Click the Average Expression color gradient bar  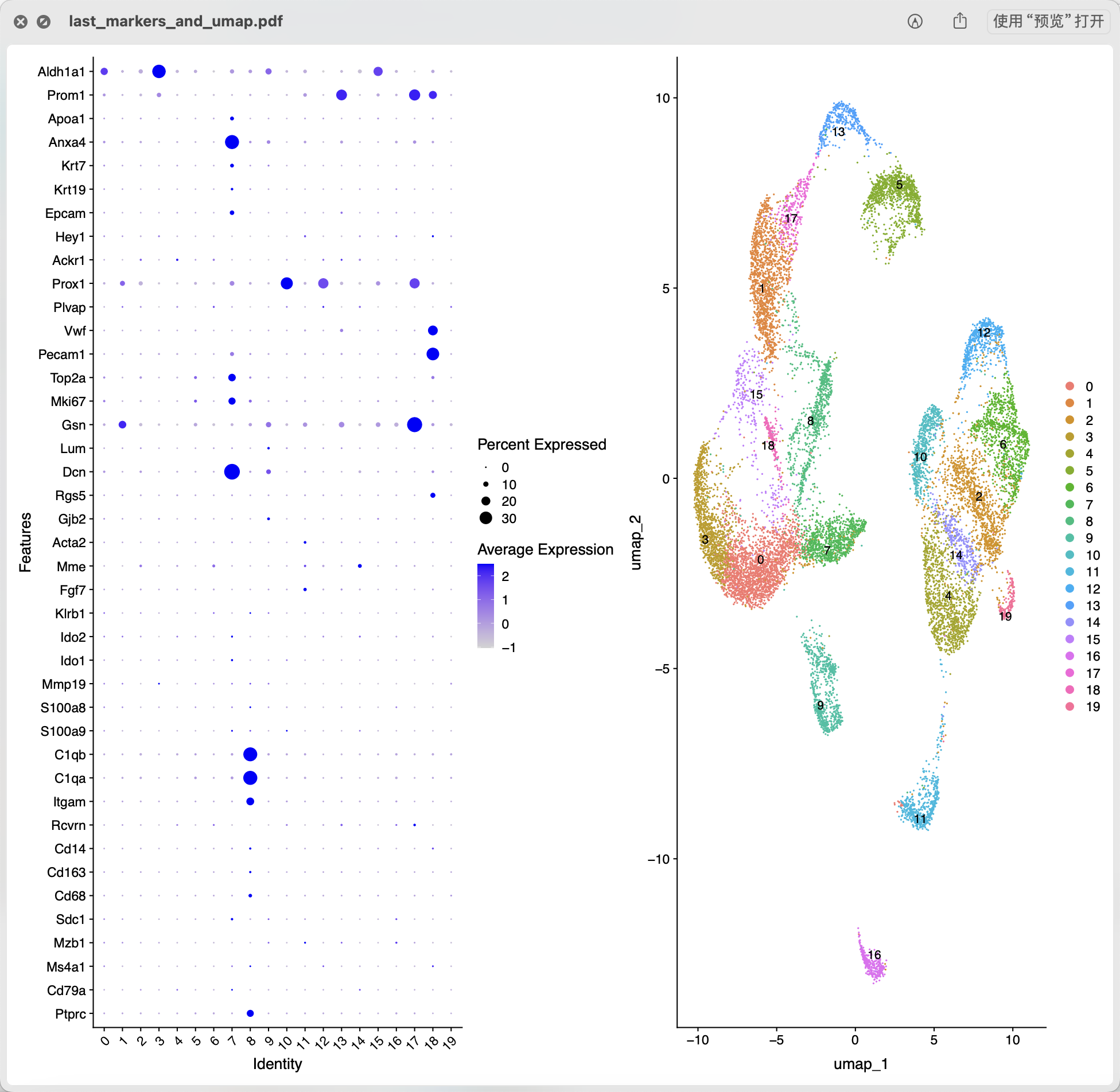(485, 606)
